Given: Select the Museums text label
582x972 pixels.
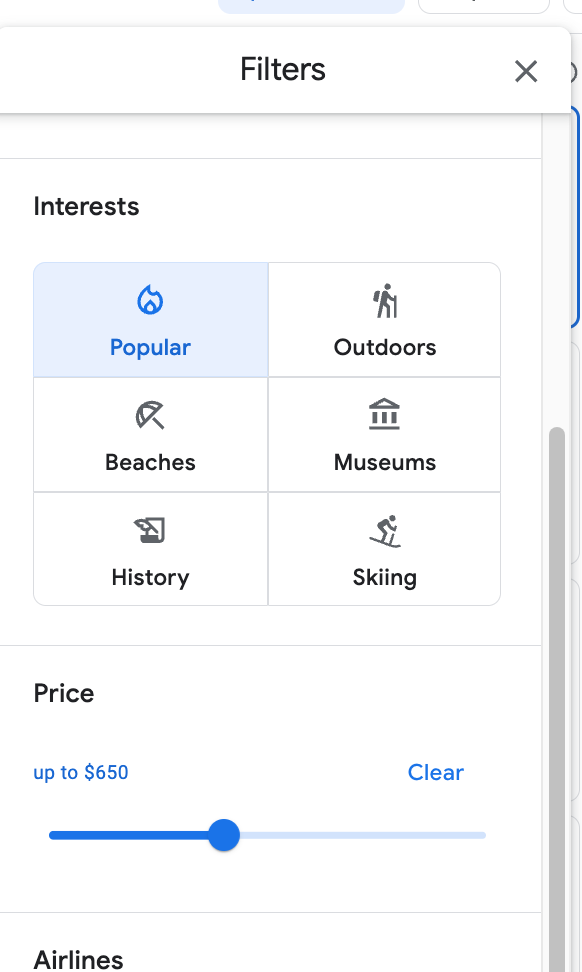Looking at the screenshot, I should (x=385, y=462).
